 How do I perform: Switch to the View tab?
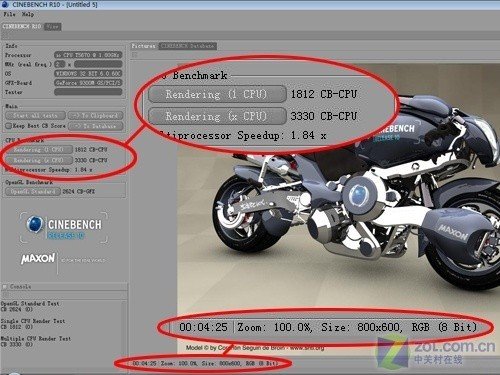(x=52, y=27)
